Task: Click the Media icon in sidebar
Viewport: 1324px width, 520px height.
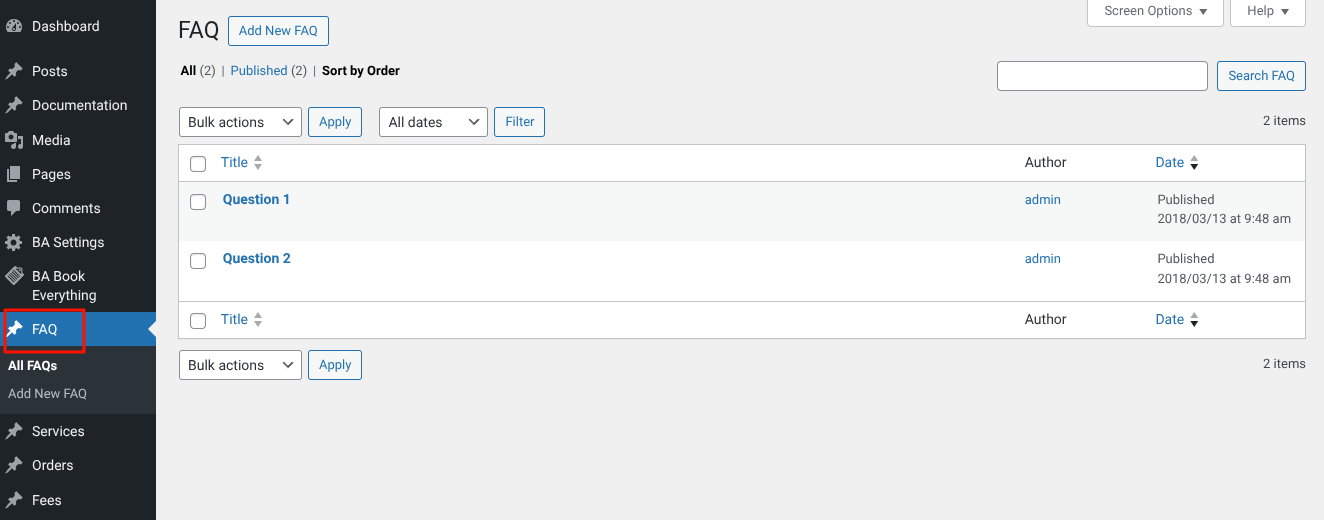Action: click(x=14, y=140)
